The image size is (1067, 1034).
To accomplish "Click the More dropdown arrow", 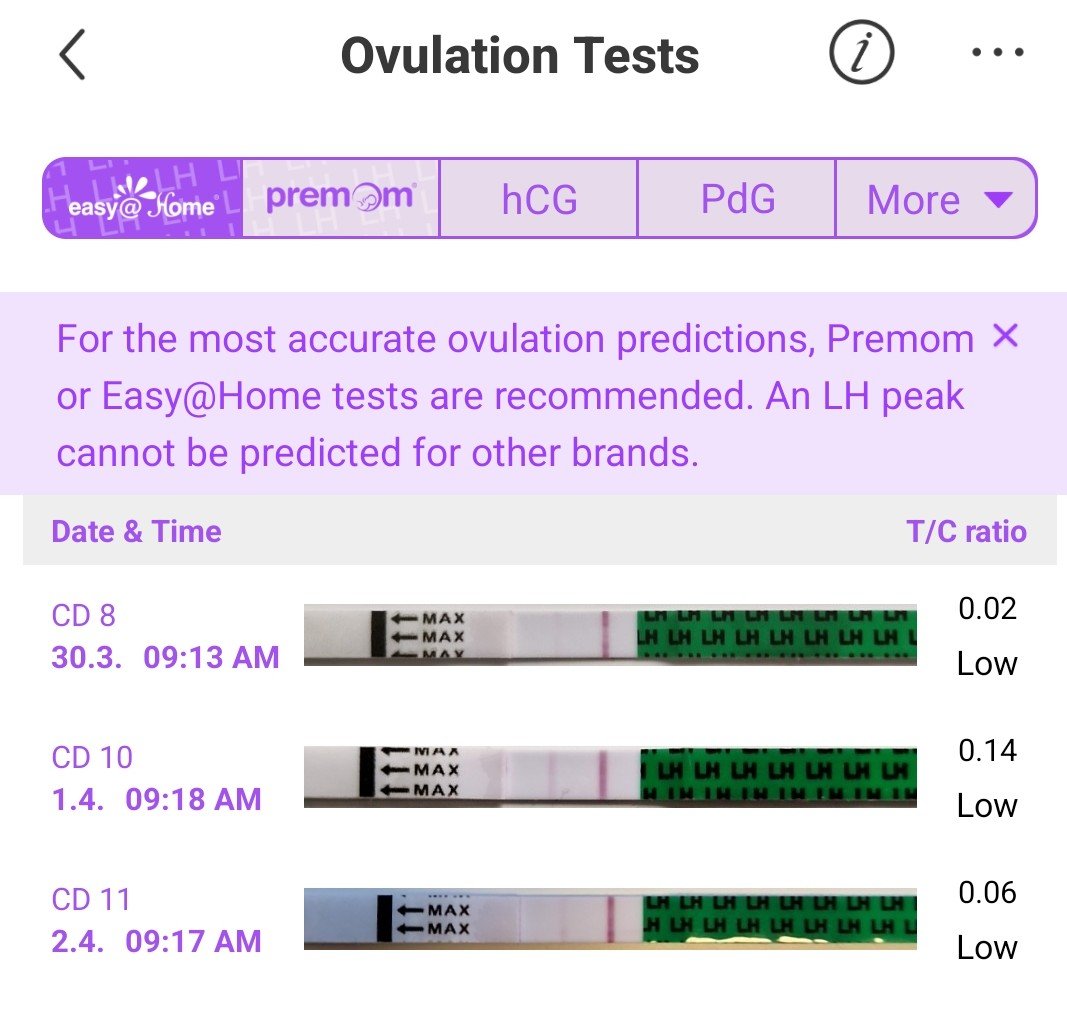I will tap(998, 200).
